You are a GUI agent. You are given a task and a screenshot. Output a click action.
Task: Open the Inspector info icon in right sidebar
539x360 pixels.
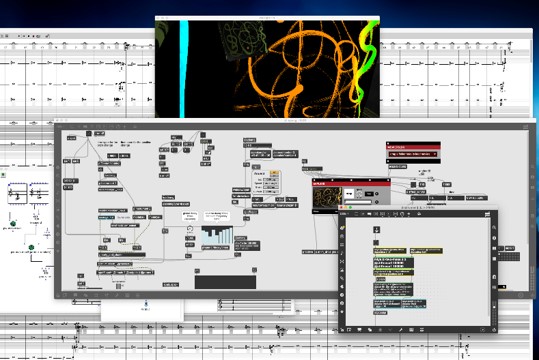494,238
